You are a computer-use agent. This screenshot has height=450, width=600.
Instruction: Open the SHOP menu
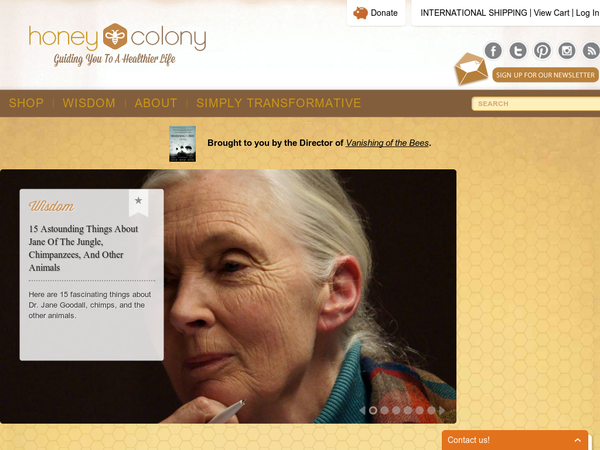(x=26, y=103)
